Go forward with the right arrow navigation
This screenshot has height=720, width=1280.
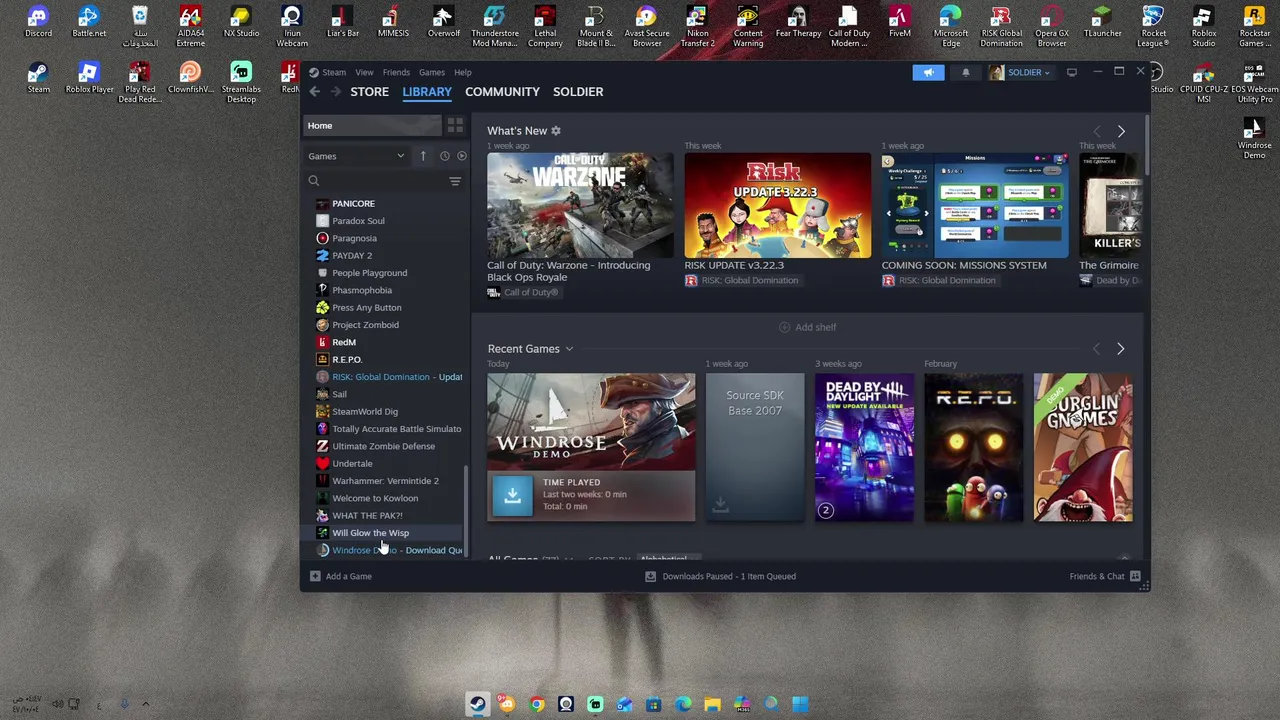(x=335, y=92)
